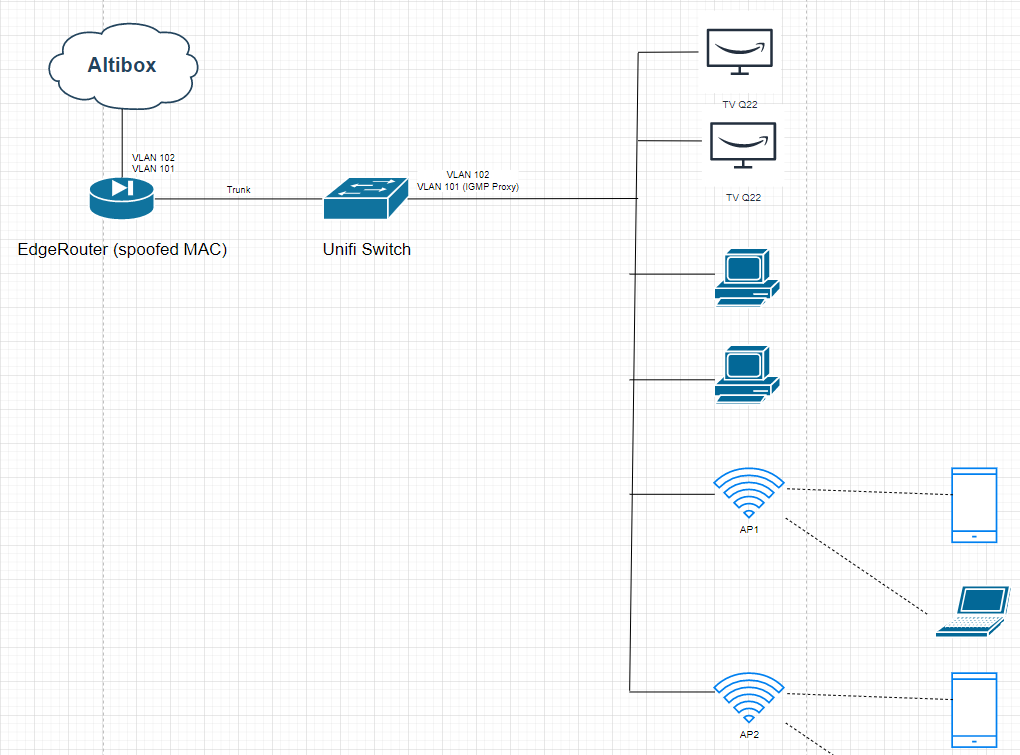This screenshot has width=1020, height=755.
Task: Select the laptop icon connected to AP1
Action: [x=973, y=611]
